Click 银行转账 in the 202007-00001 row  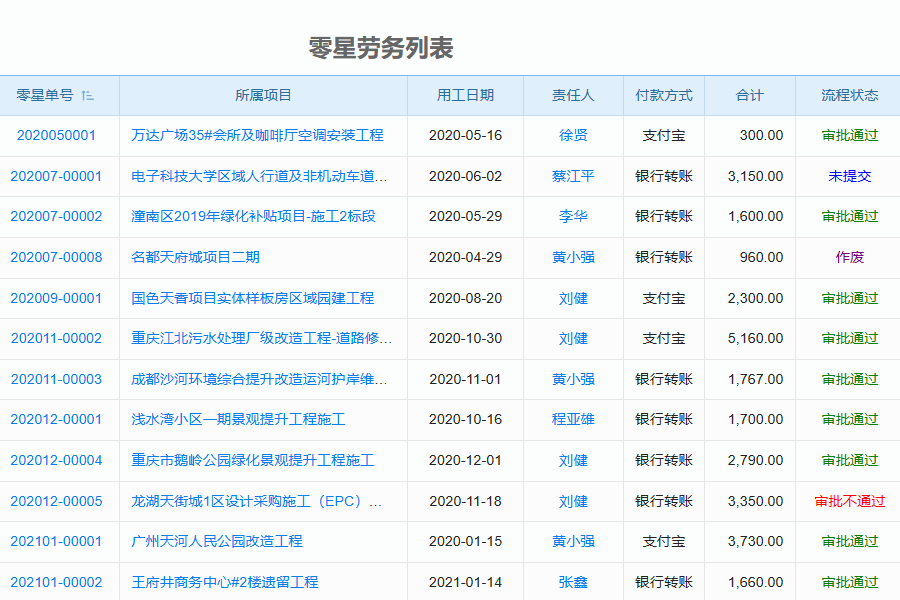coord(664,176)
